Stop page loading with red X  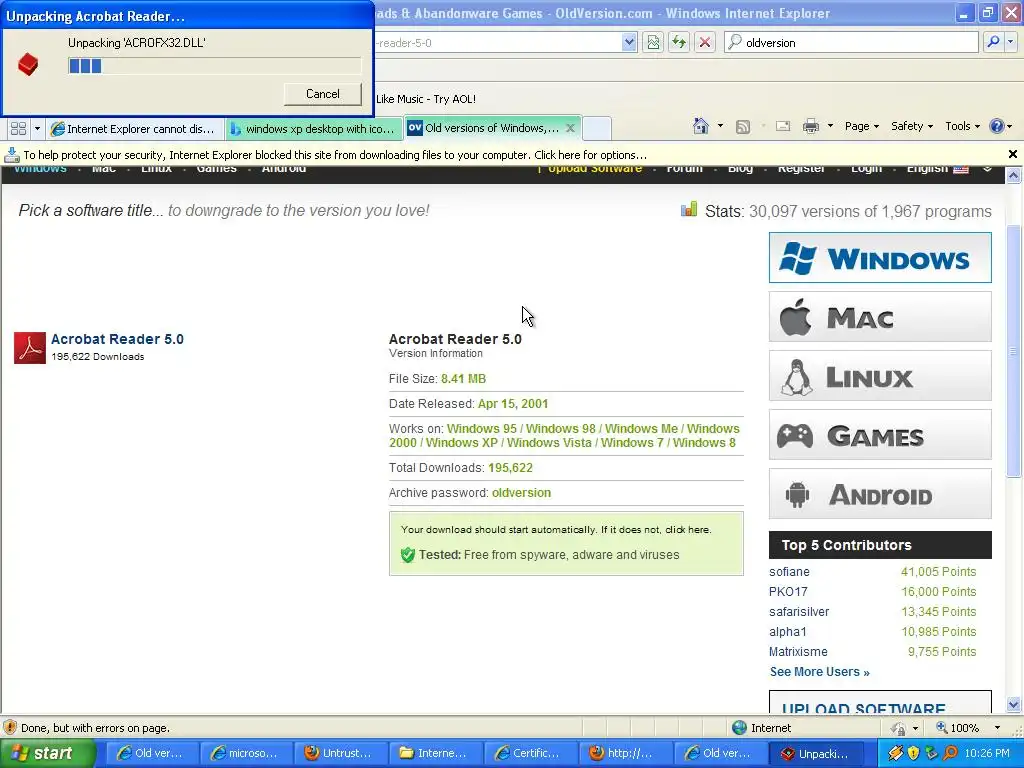[x=705, y=42]
